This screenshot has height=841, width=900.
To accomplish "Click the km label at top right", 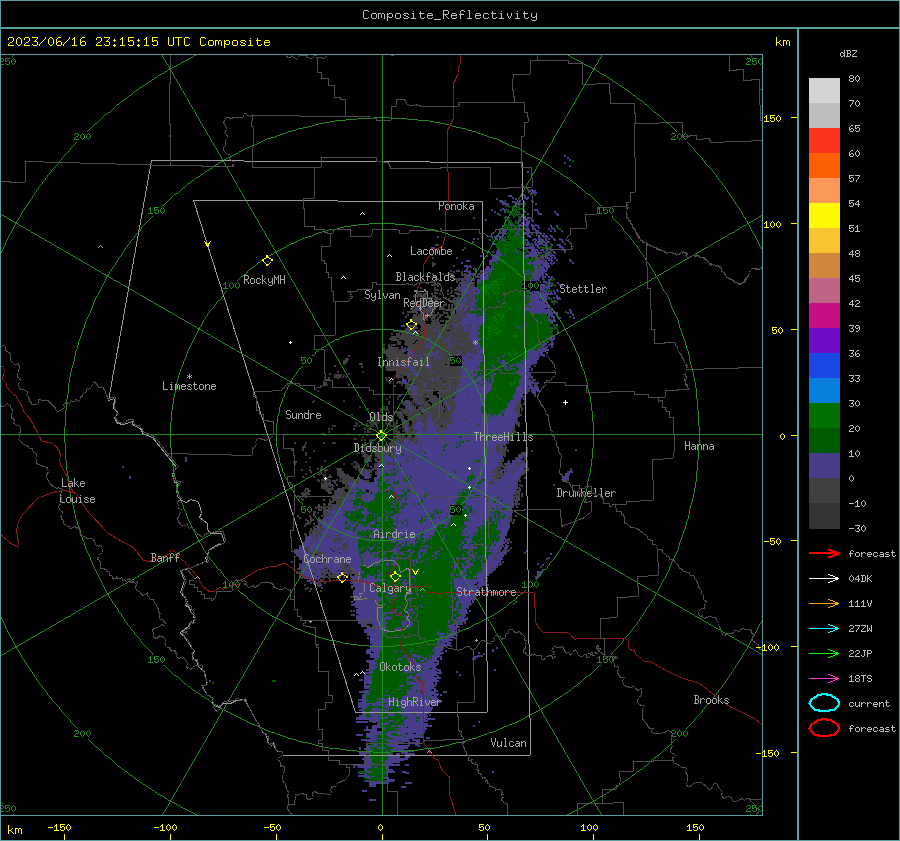I will 782,42.
